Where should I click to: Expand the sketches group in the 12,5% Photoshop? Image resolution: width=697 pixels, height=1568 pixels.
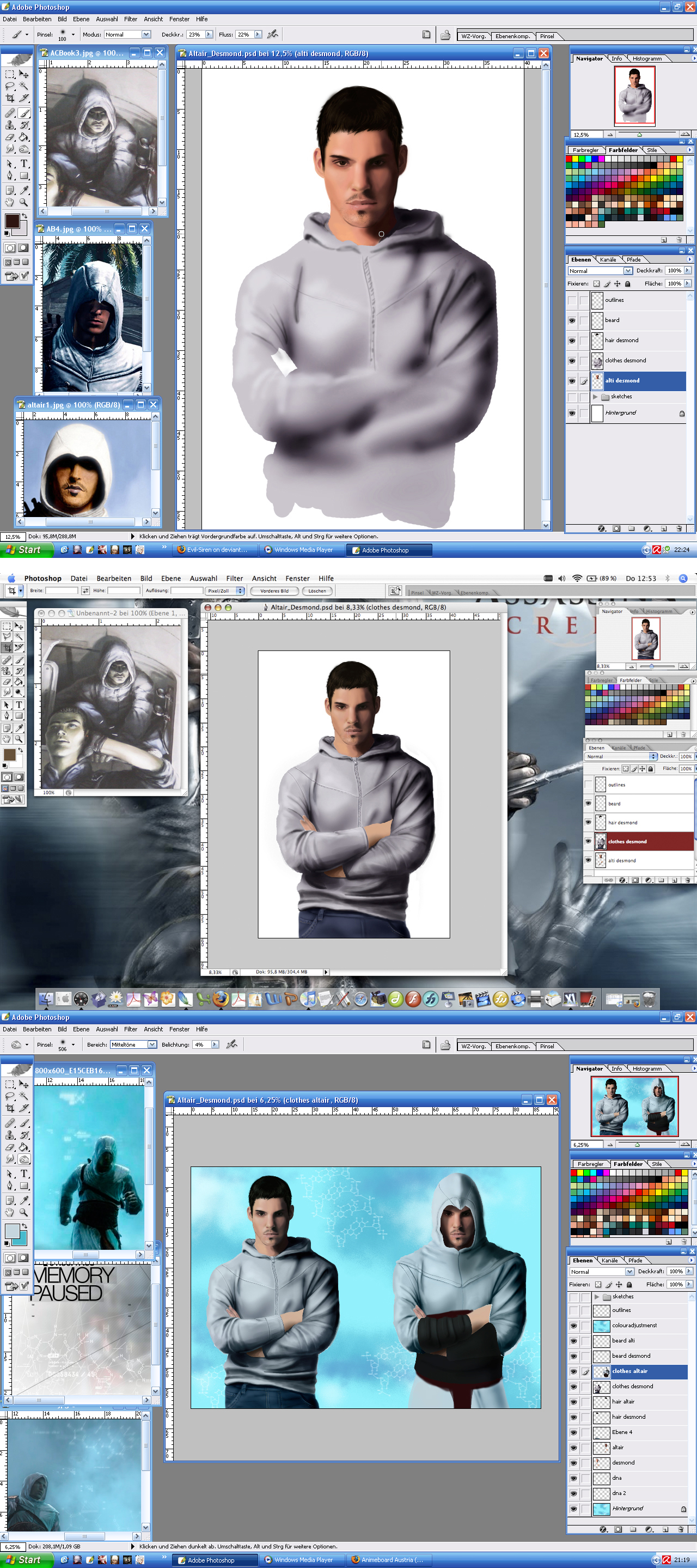click(595, 397)
